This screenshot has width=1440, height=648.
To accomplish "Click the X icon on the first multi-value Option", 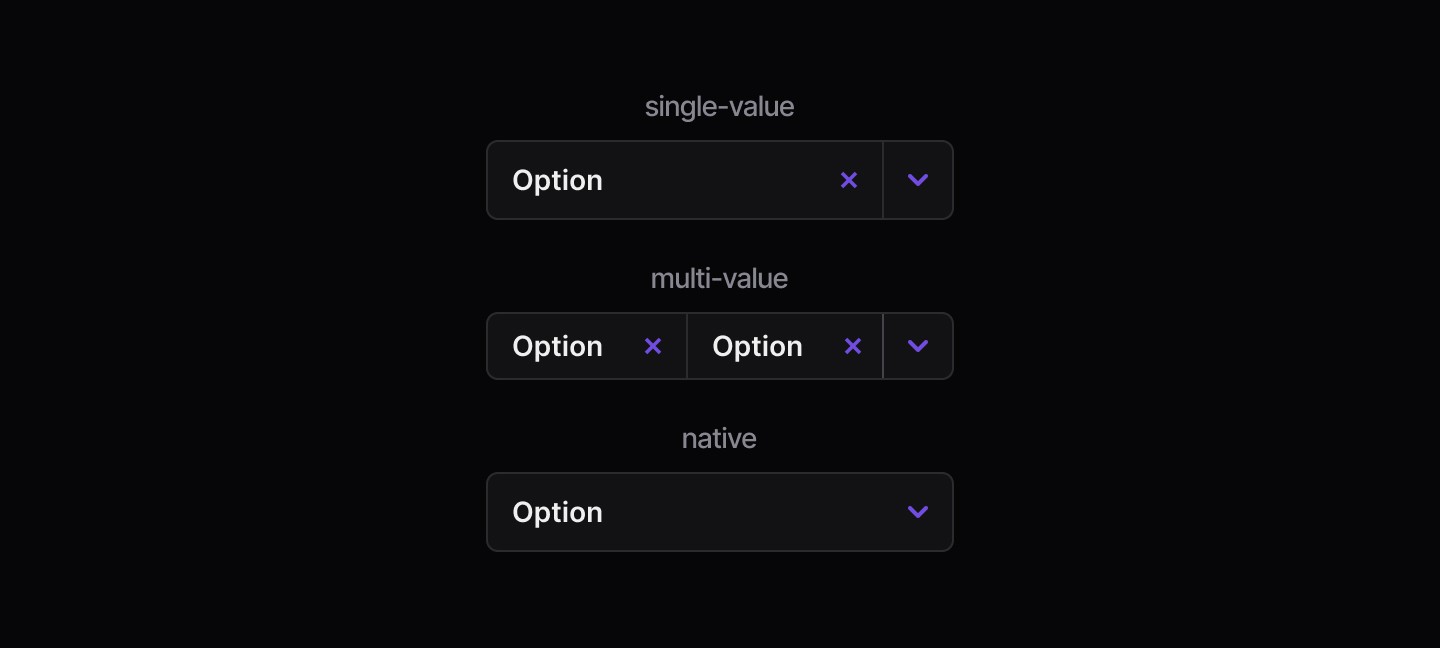I will pyautogui.click(x=653, y=346).
